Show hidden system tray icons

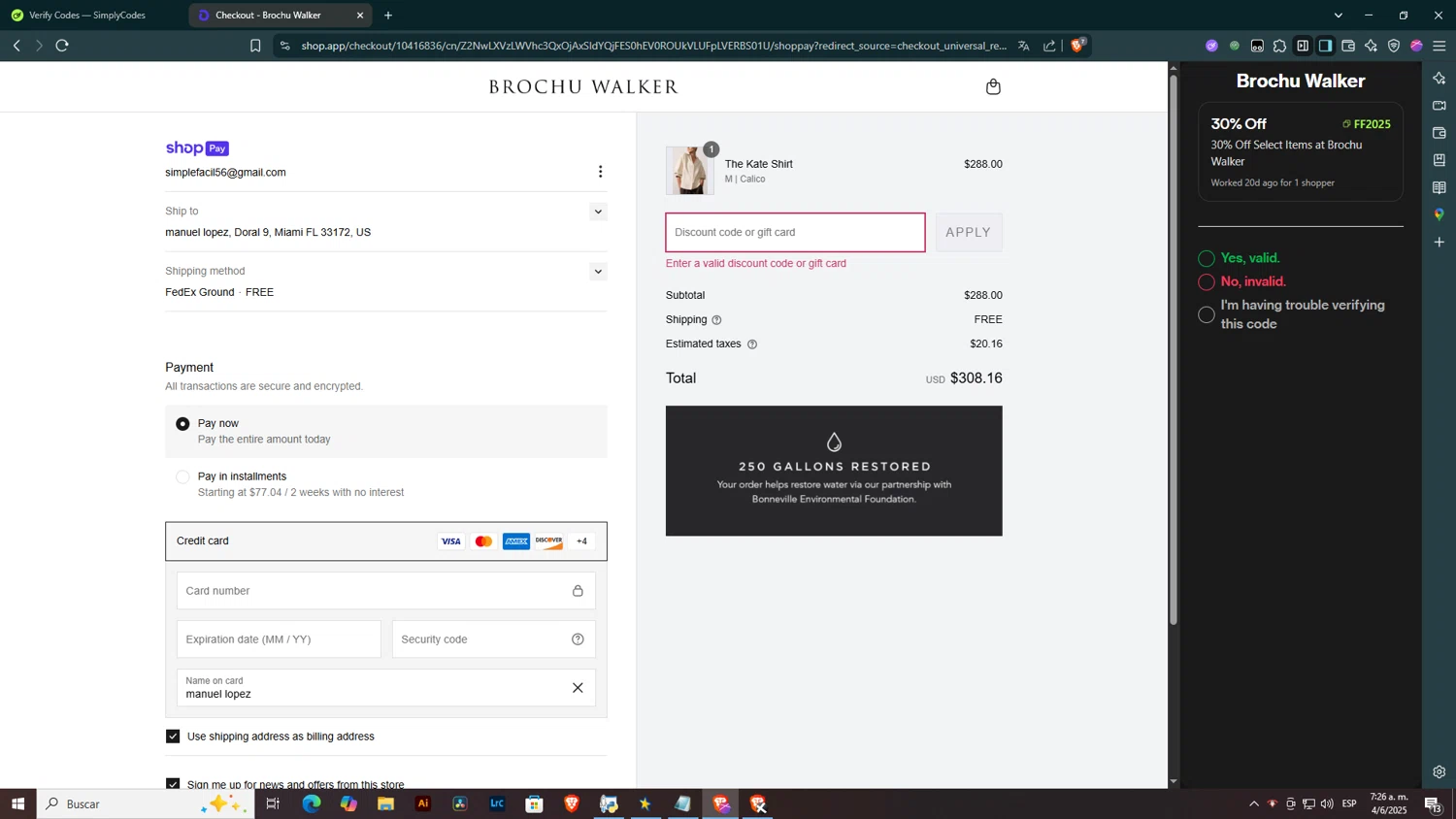(1254, 803)
